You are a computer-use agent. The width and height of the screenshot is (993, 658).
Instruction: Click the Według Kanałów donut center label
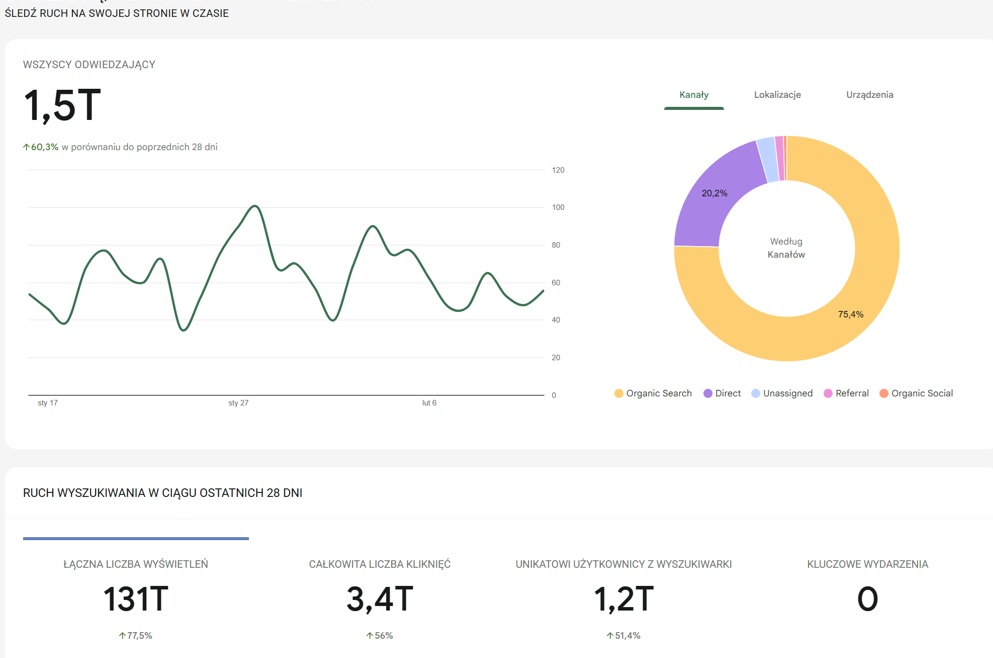[x=786, y=248]
